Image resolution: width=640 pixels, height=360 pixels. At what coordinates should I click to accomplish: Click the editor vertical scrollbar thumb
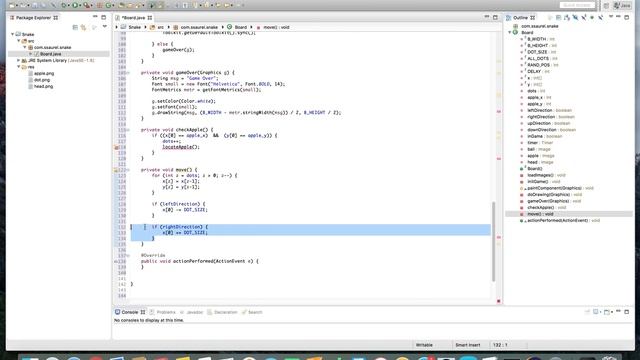click(x=493, y=241)
